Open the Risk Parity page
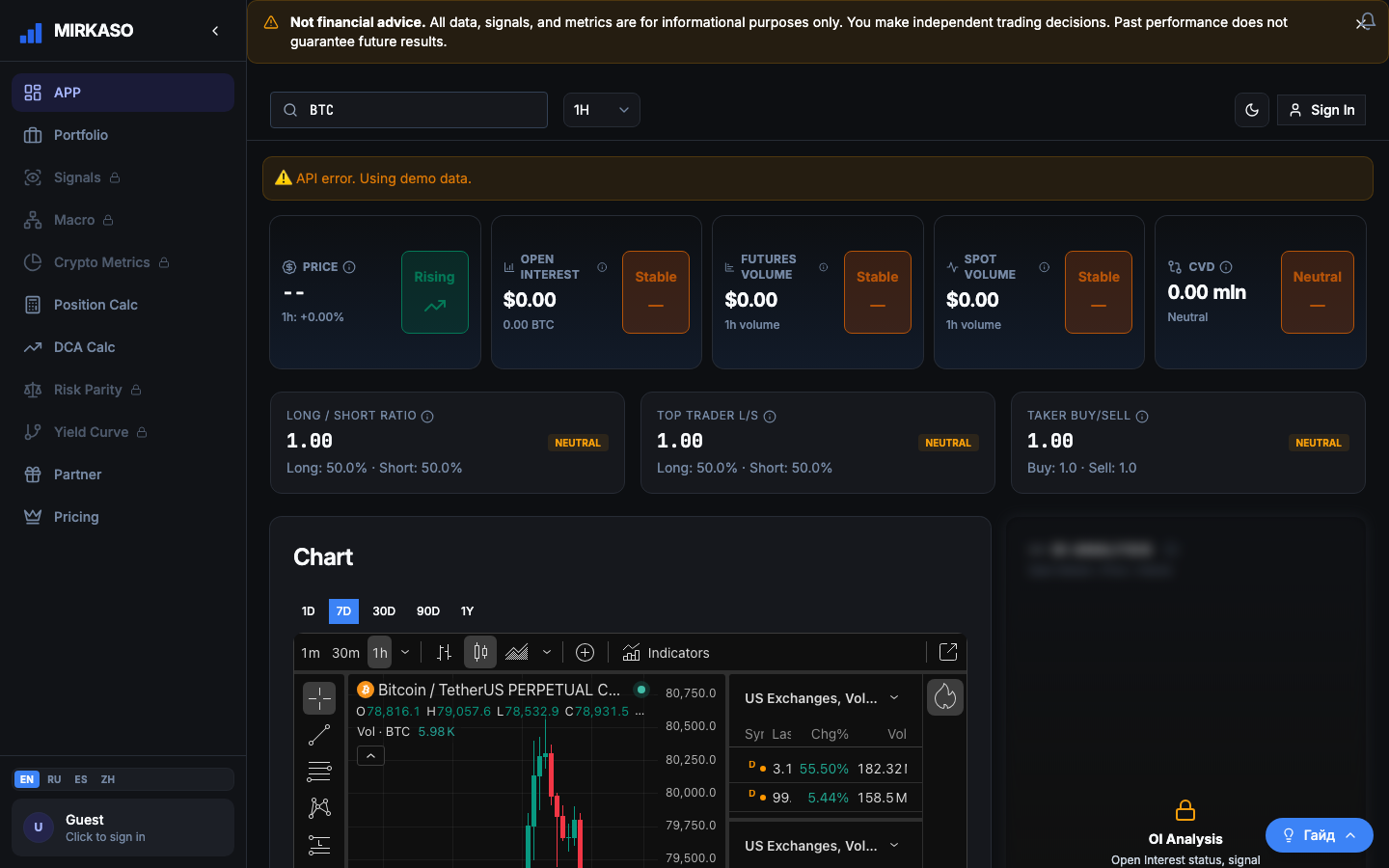Image resolution: width=1389 pixels, height=868 pixels. tap(123, 390)
